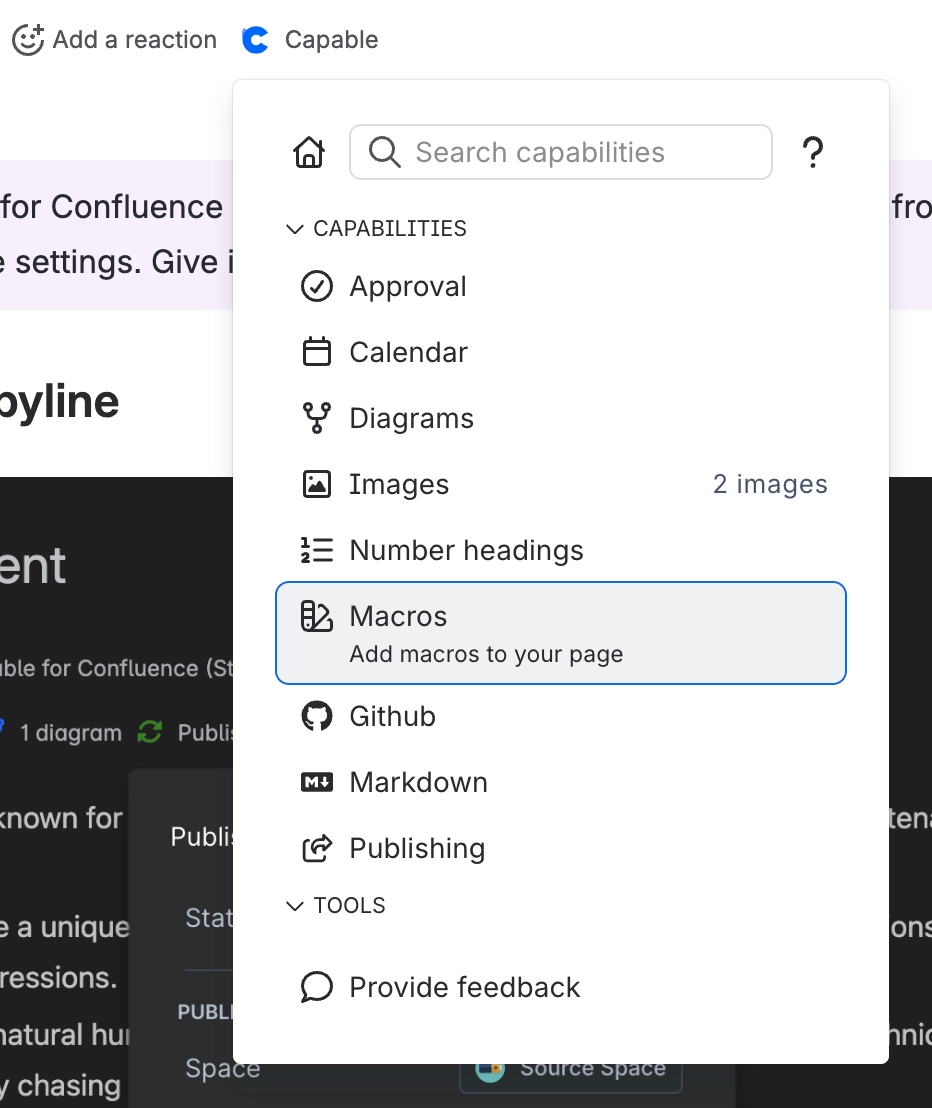Collapse the CAPABILITIES section
This screenshot has height=1108, width=932.
(x=294, y=229)
